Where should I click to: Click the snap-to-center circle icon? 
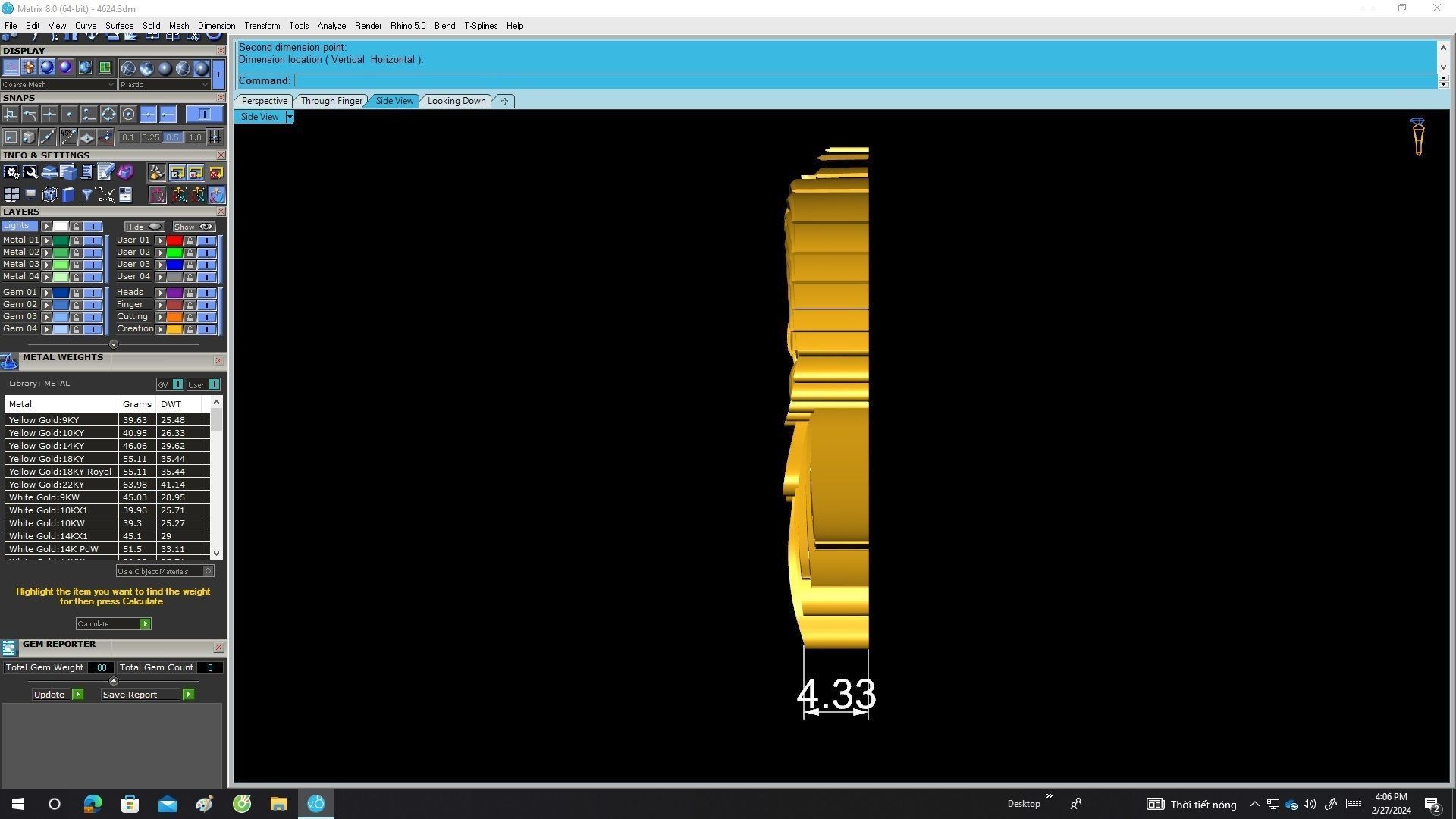pos(128,115)
